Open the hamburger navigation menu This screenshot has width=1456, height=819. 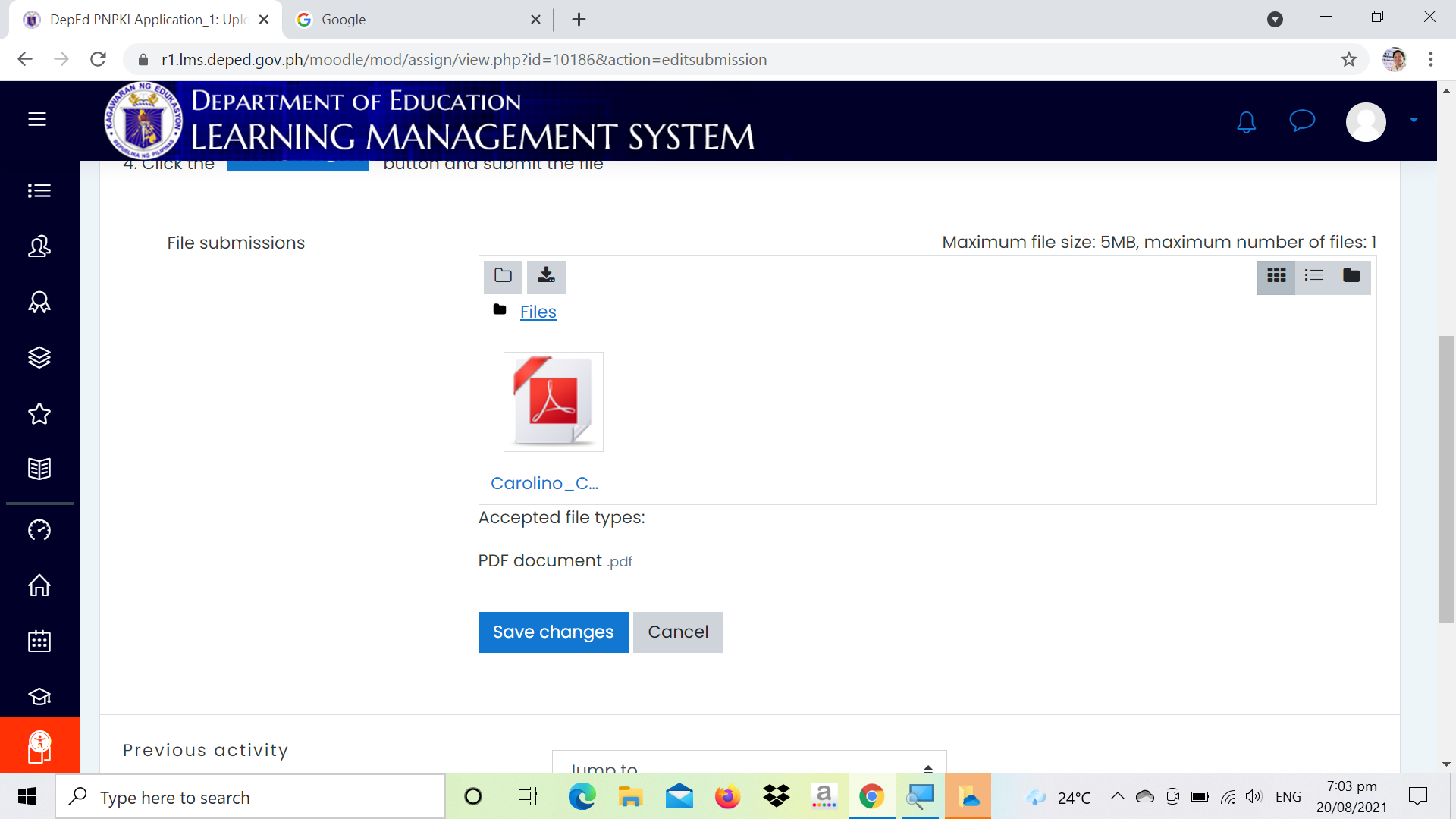pyautogui.click(x=36, y=119)
